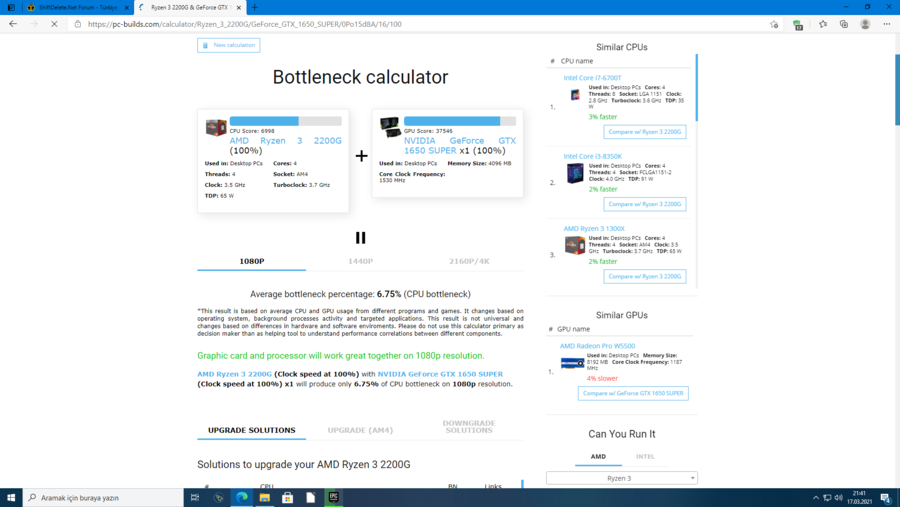
Task: Open browser settings ellipsis menu
Action: point(887,24)
